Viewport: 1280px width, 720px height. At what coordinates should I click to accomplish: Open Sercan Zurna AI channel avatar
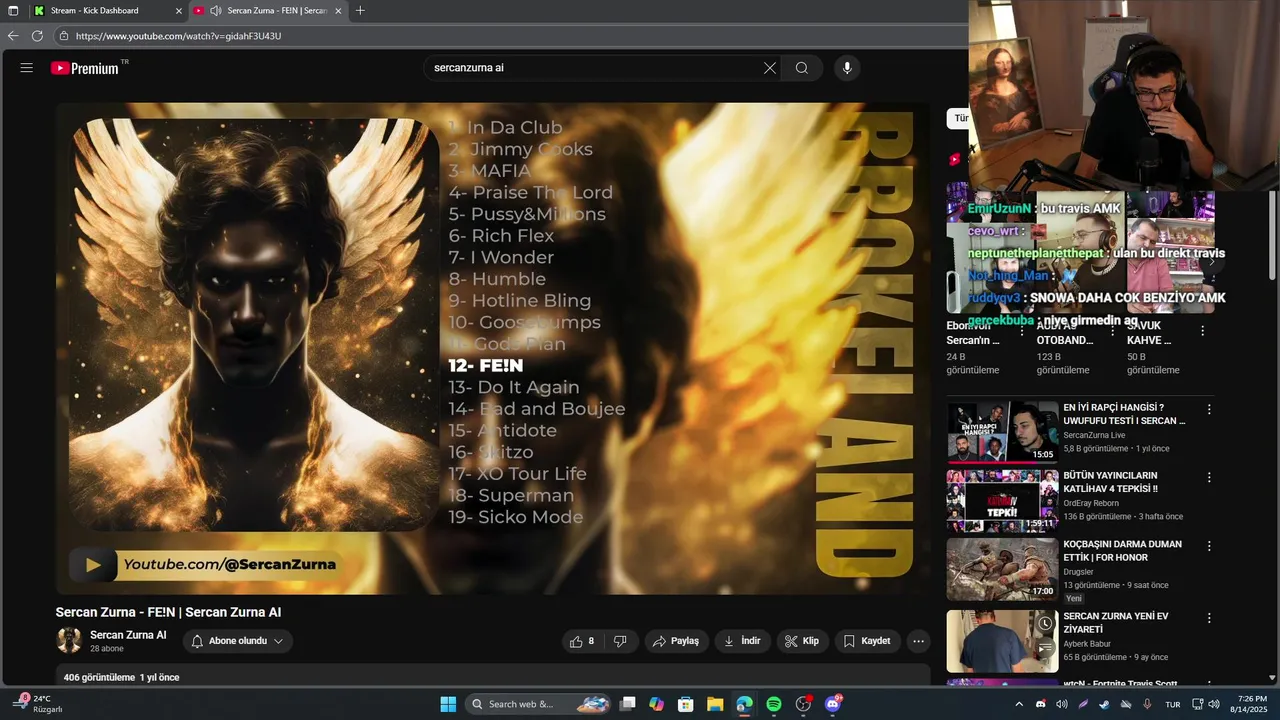click(x=69, y=640)
